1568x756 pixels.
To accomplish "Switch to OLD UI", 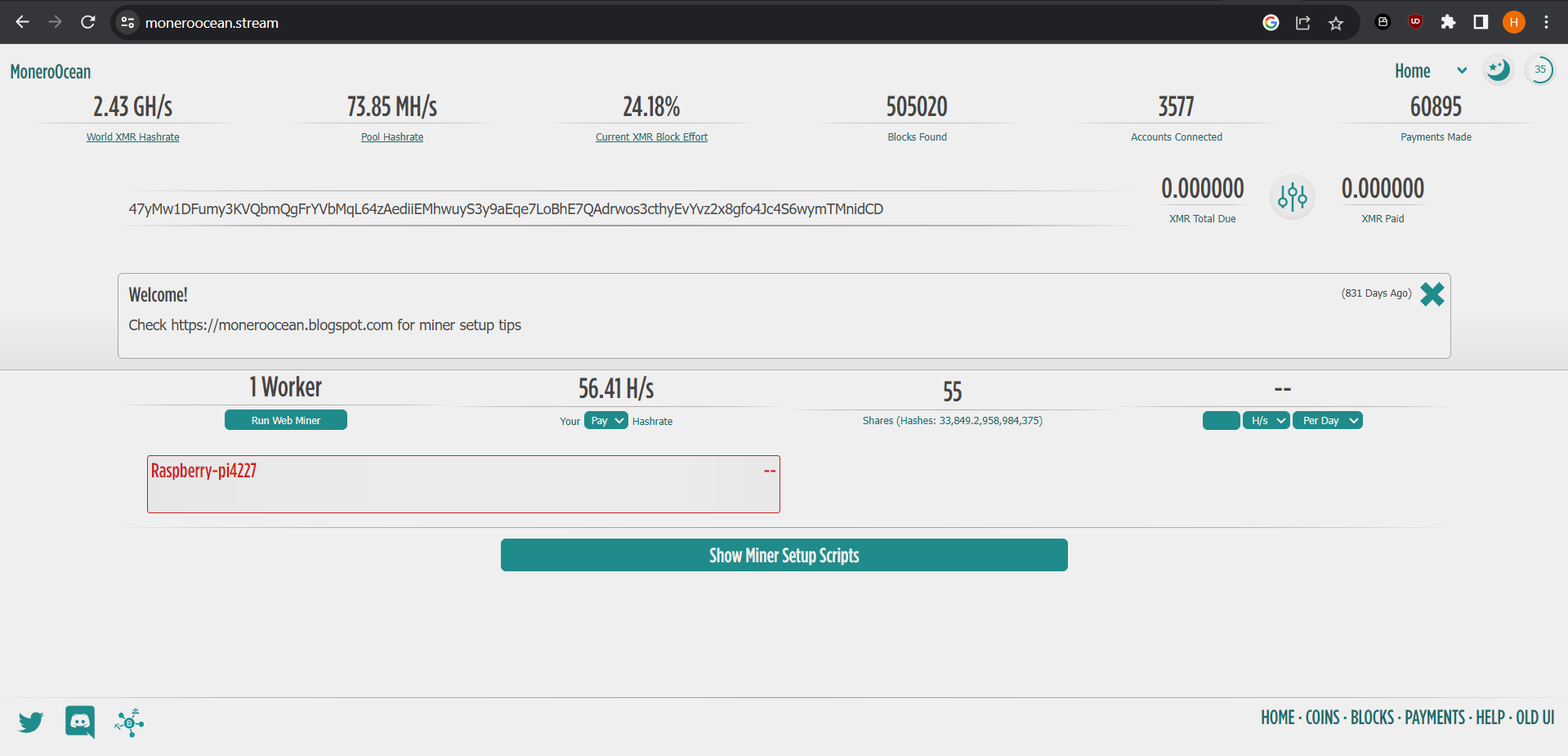I will click(x=1535, y=718).
